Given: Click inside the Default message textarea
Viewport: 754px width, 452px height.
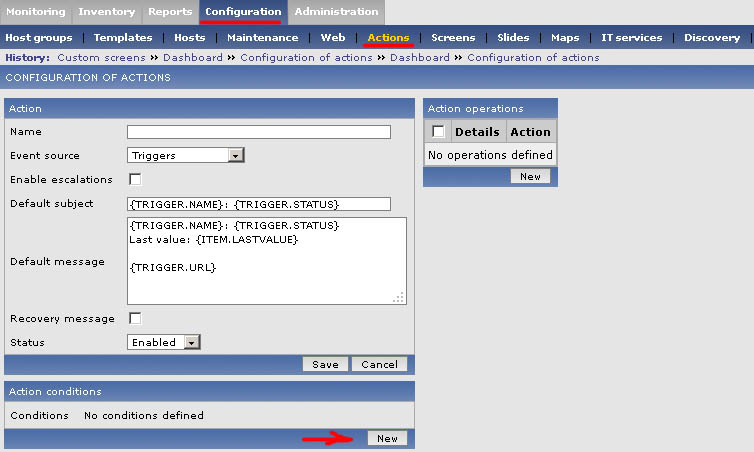Looking at the screenshot, I should point(267,261).
